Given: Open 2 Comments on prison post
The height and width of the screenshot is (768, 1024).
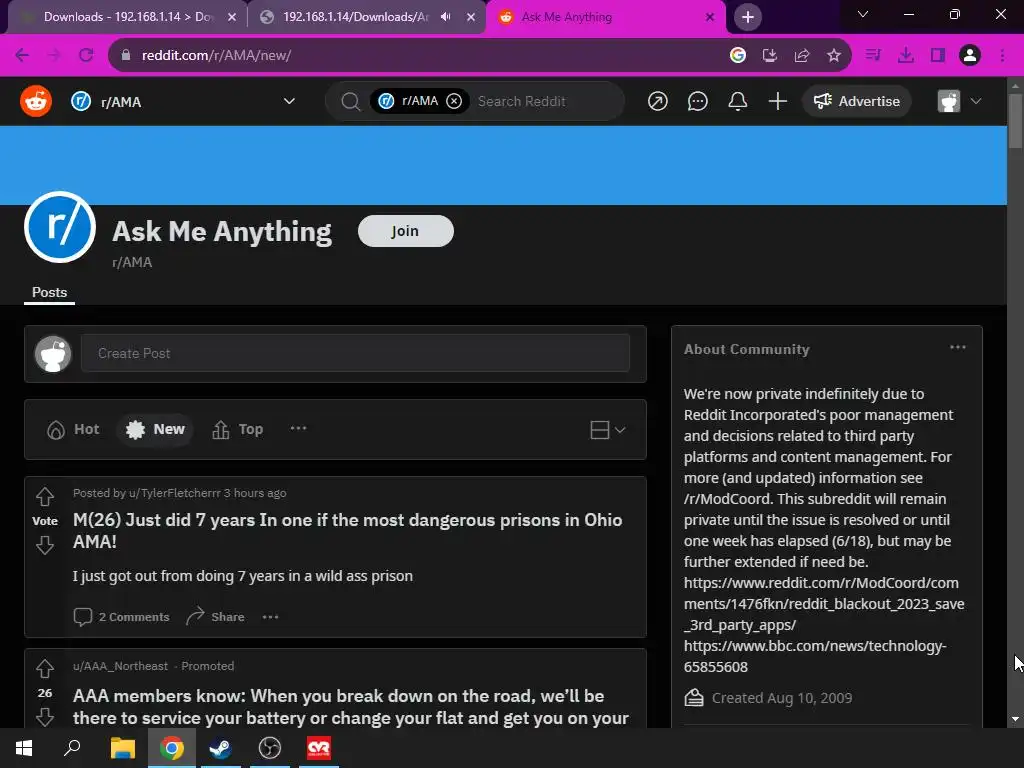Looking at the screenshot, I should [x=121, y=616].
